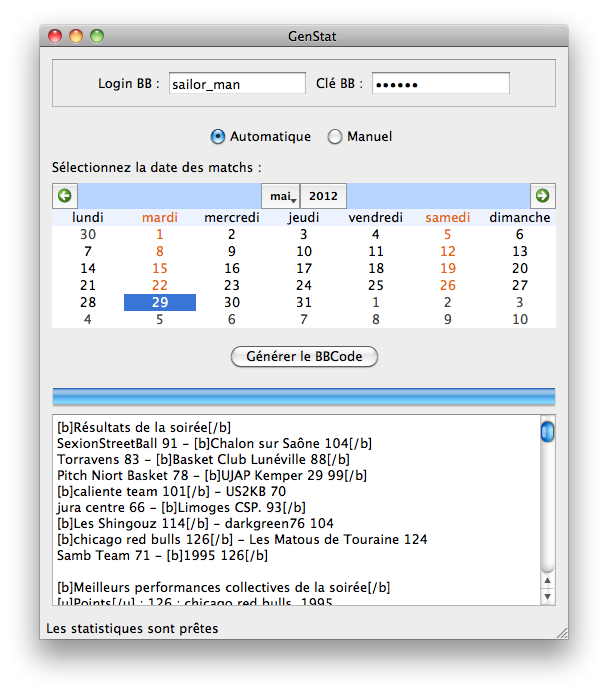Click the Pitch Niort Basket 78 line

coord(212,475)
